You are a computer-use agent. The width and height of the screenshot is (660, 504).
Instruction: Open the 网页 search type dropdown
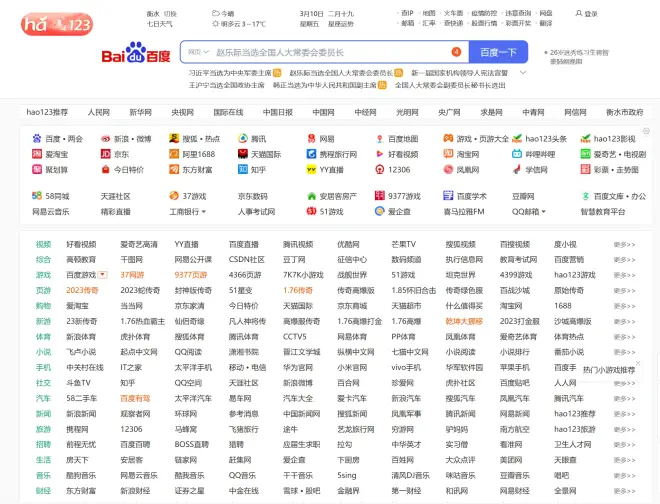[198, 52]
